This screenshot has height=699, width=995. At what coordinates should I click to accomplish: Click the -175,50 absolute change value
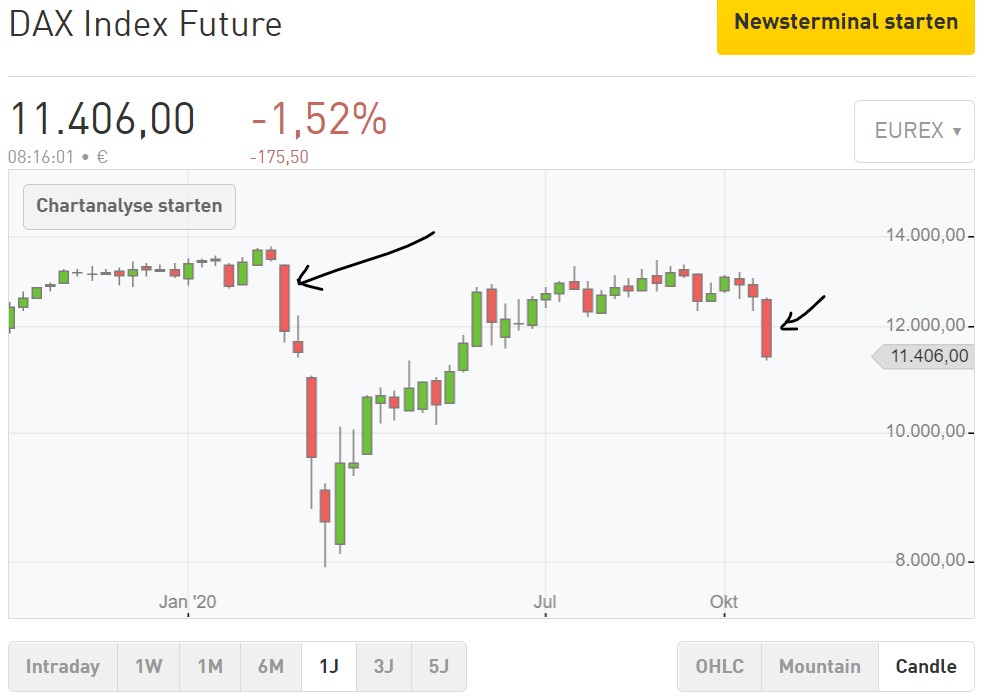(x=280, y=156)
